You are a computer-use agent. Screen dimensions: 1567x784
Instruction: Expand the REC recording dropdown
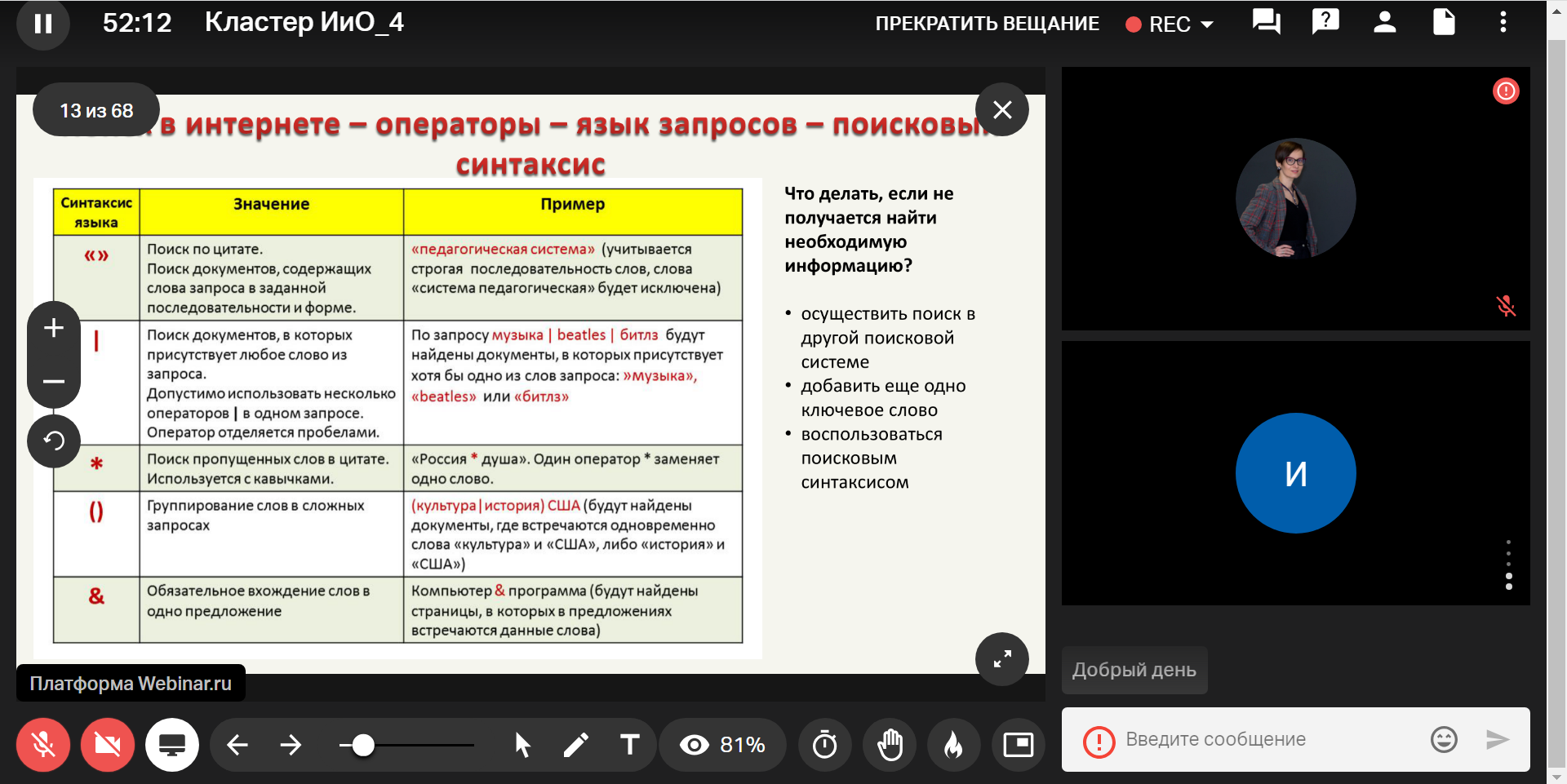coord(1206,24)
